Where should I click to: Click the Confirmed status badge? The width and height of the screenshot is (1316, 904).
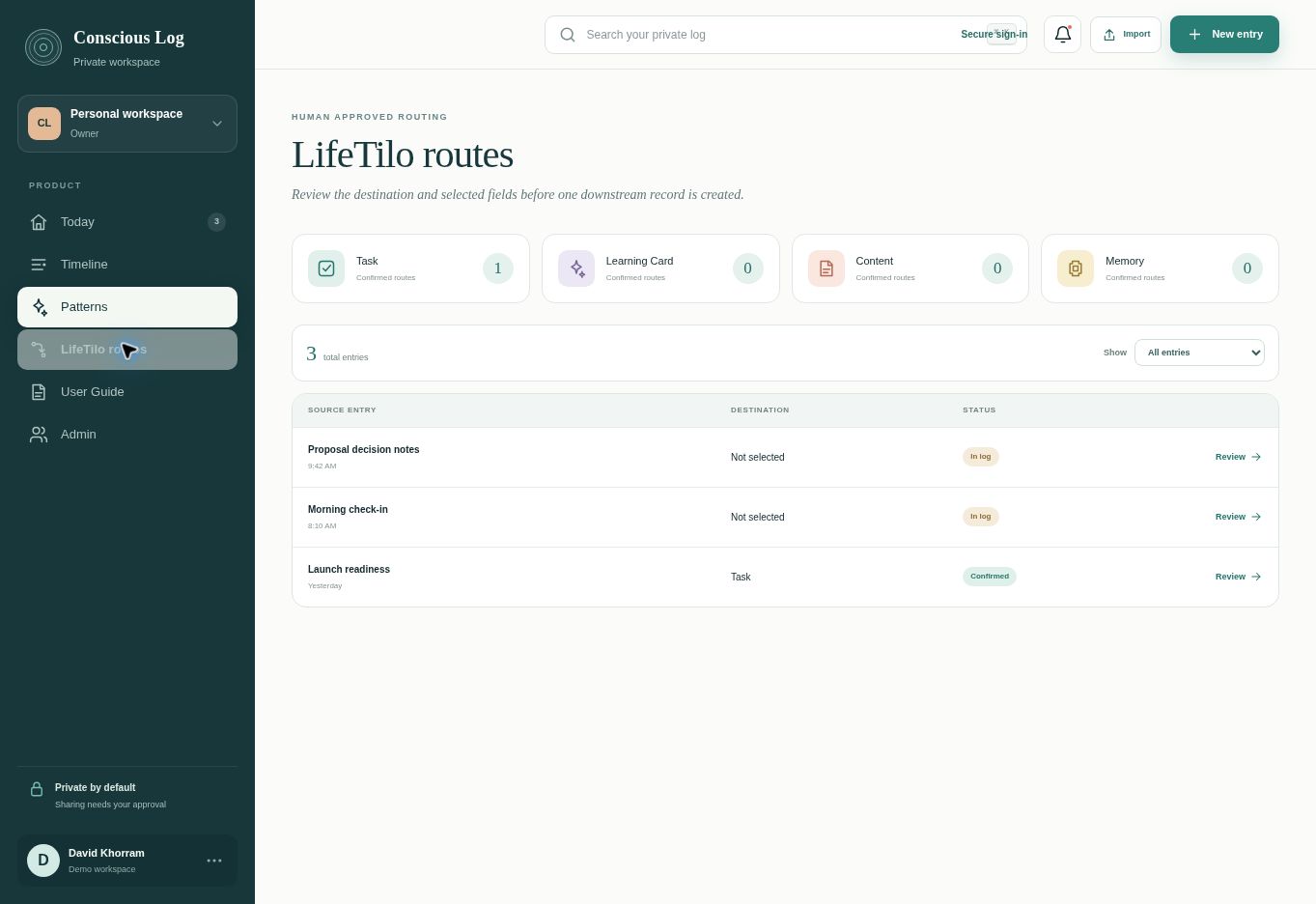990,577
